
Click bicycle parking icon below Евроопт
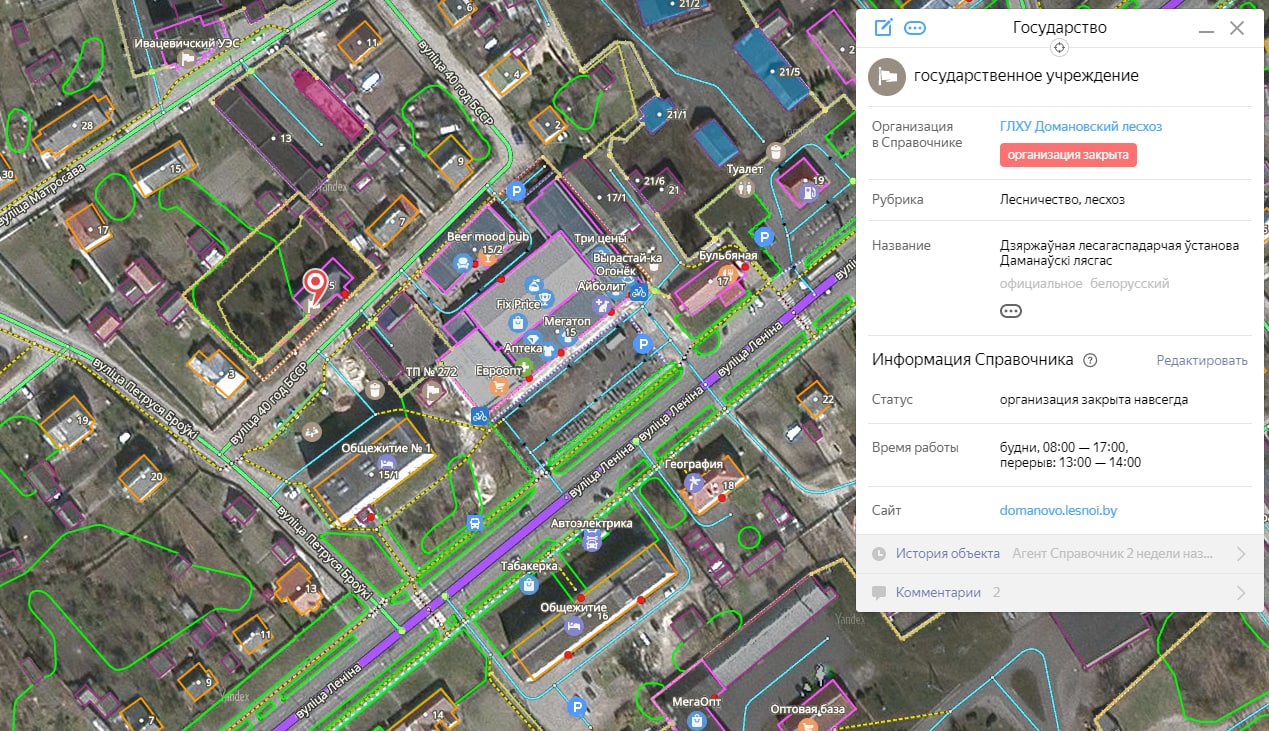tap(480, 414)
